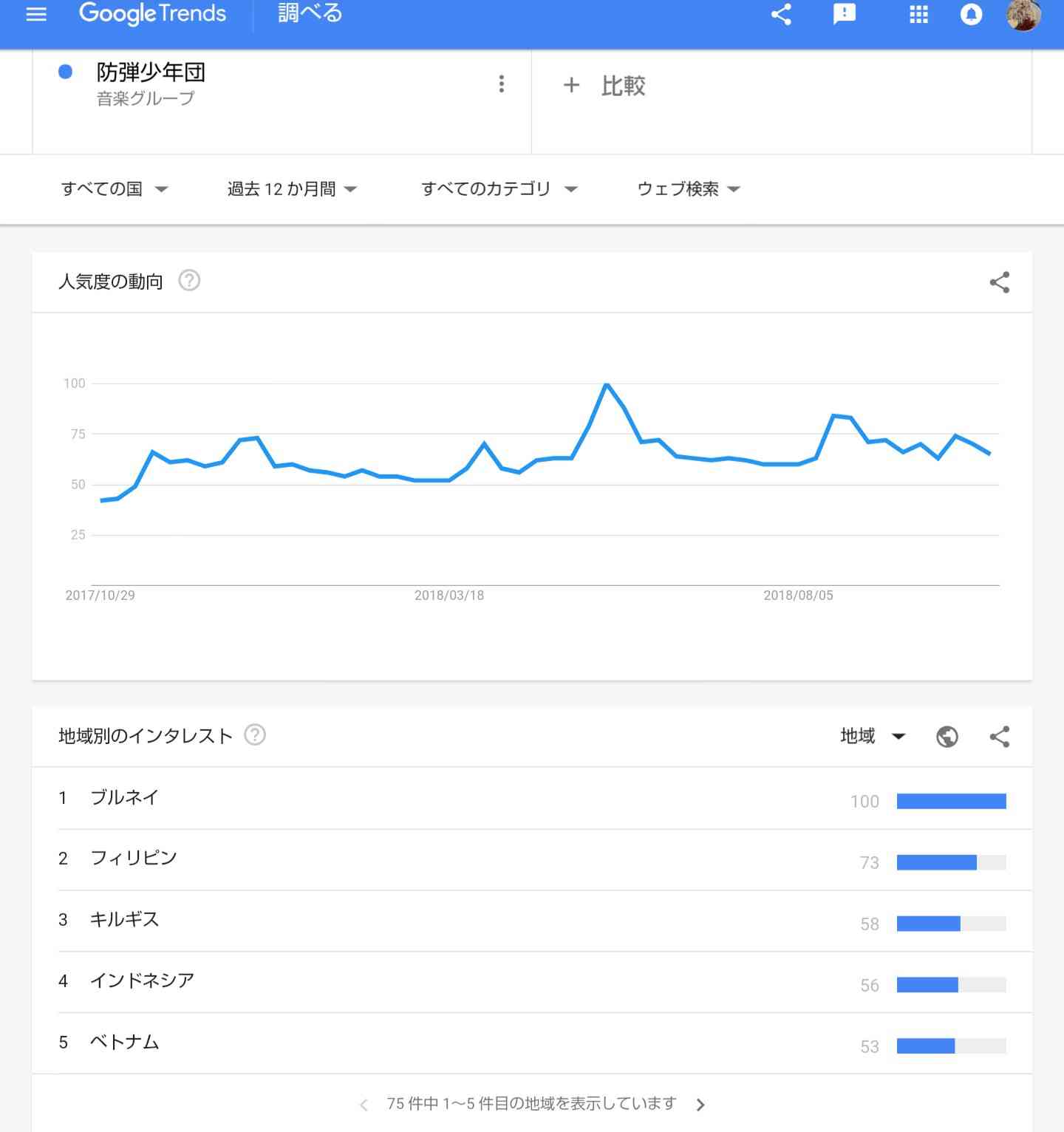Open the 地域 resolution dropdown
Screen dimensions: 1064x1132
(873, 736)
